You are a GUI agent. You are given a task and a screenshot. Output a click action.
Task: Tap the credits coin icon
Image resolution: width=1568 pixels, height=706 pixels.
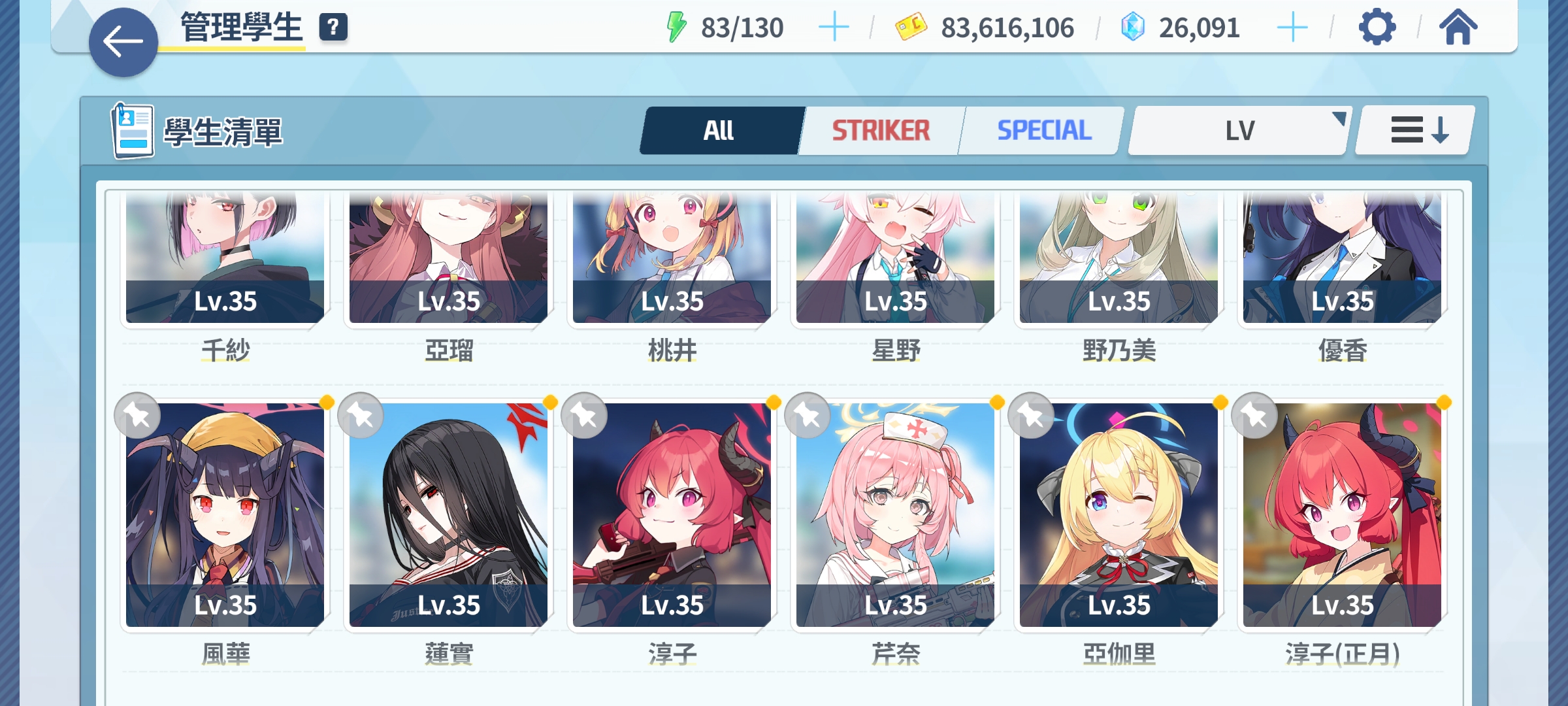[x=911, y=27]
